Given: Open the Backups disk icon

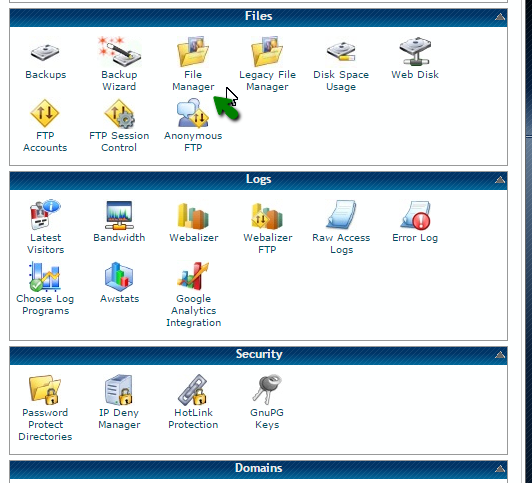Looking at the screenshot, I should (x=45, y=52).
